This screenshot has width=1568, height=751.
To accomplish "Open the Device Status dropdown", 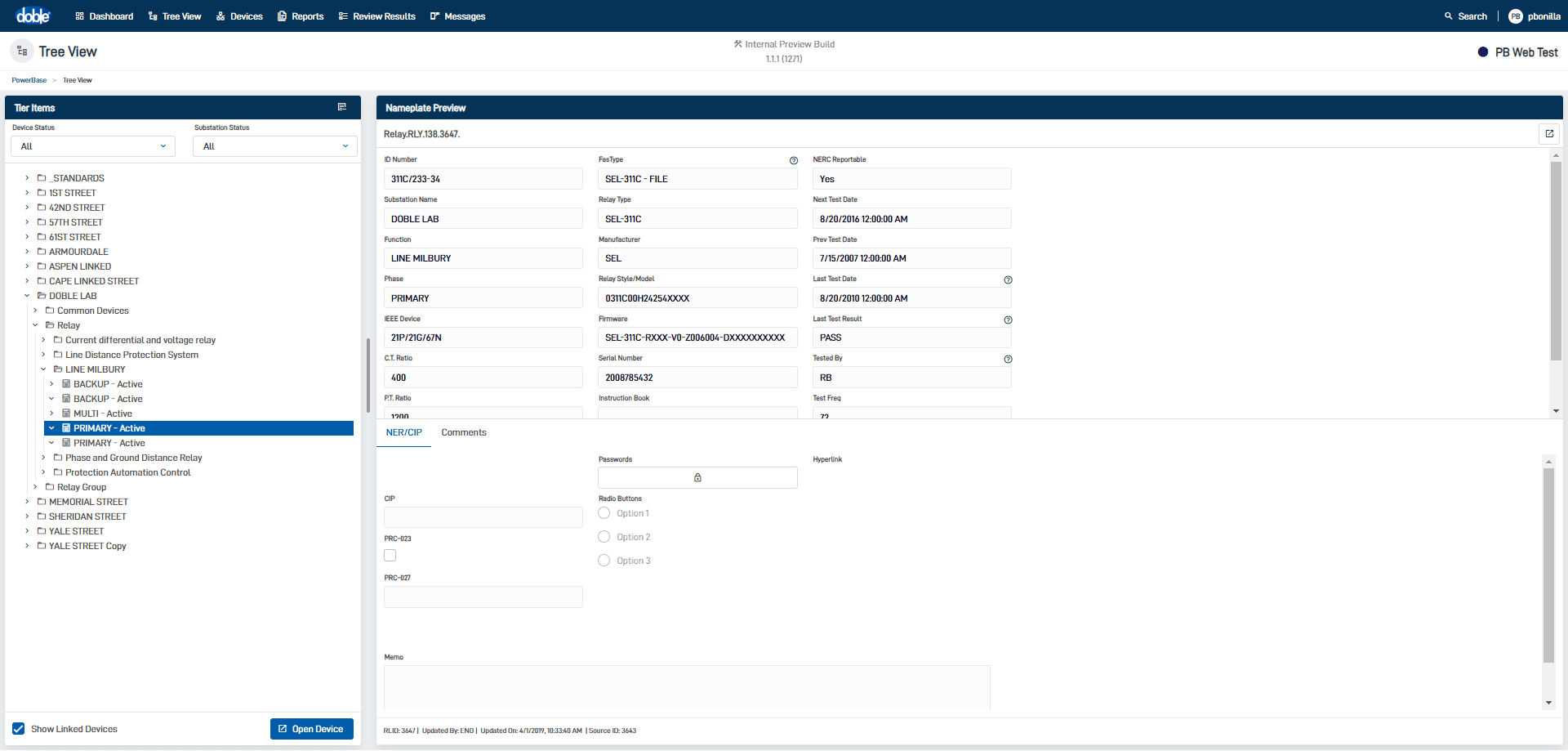I will pyautogui.click(x=93, y=146).
